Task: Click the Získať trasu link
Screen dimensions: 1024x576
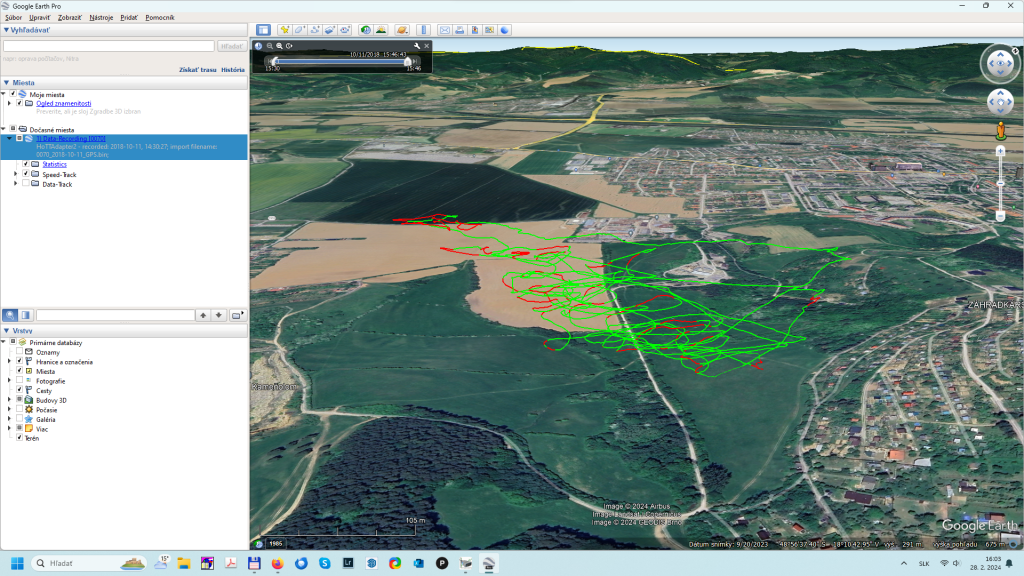Action: 197,70
